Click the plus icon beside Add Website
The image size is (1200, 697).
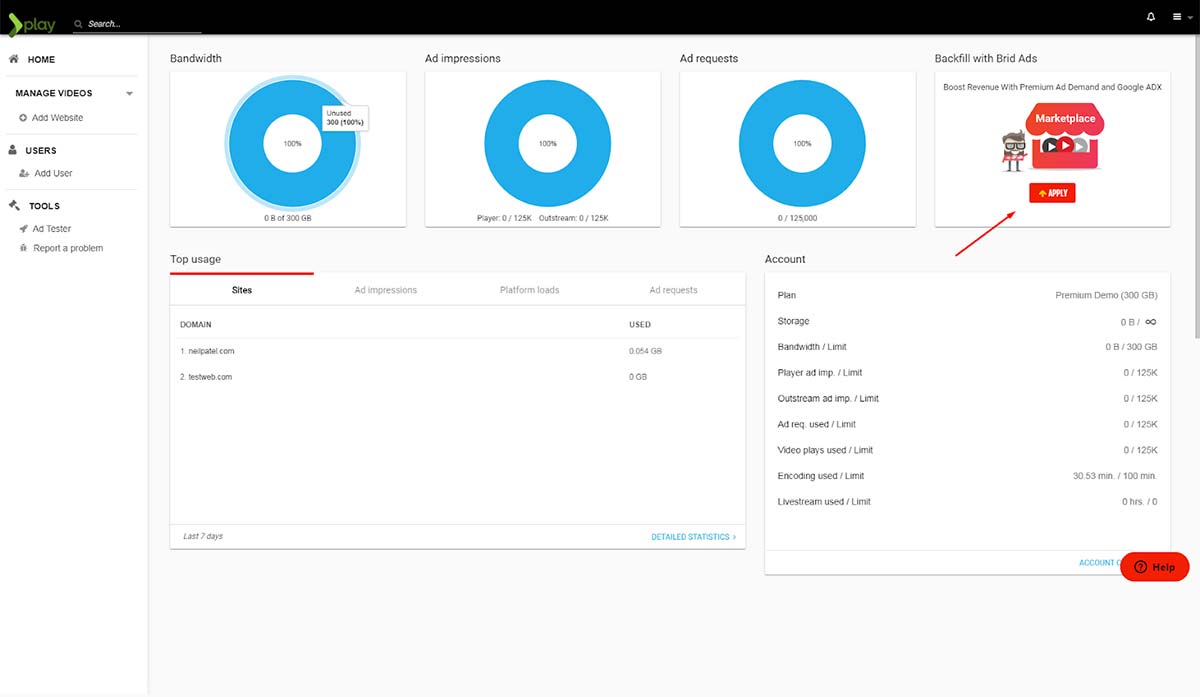pos(23,118)
